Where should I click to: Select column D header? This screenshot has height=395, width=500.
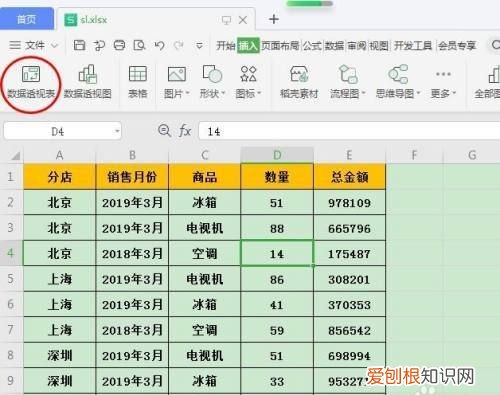[x=277, y=155]
